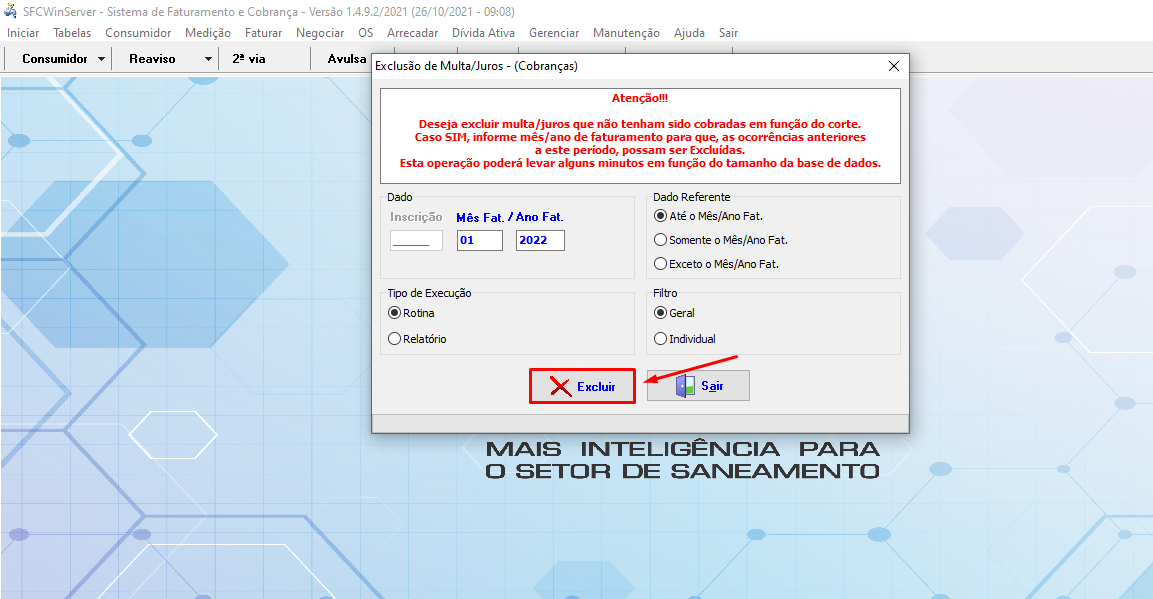
Task: Click the Ano Fat. field showing 2022
Action: (x=540, y=241)
